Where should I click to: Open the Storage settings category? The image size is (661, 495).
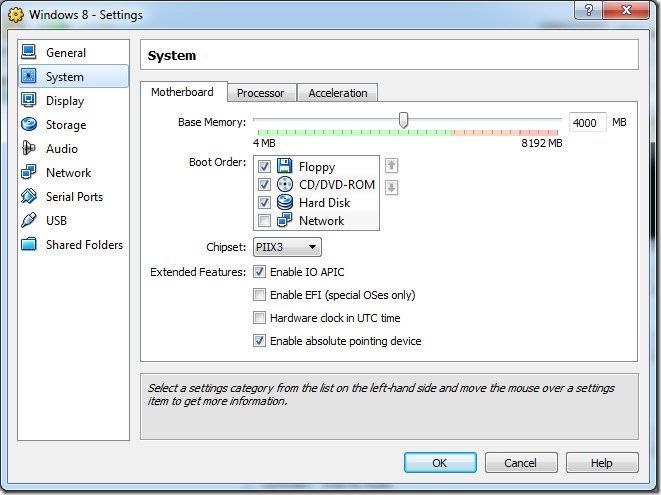click(73, 124)
